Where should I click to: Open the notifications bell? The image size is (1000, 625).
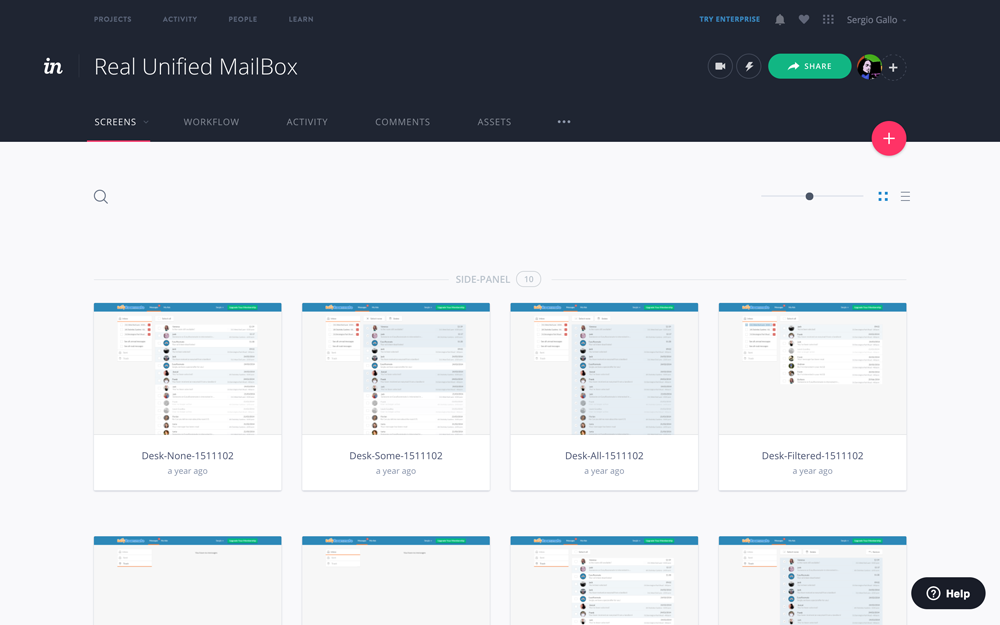(x=780, y=20)
